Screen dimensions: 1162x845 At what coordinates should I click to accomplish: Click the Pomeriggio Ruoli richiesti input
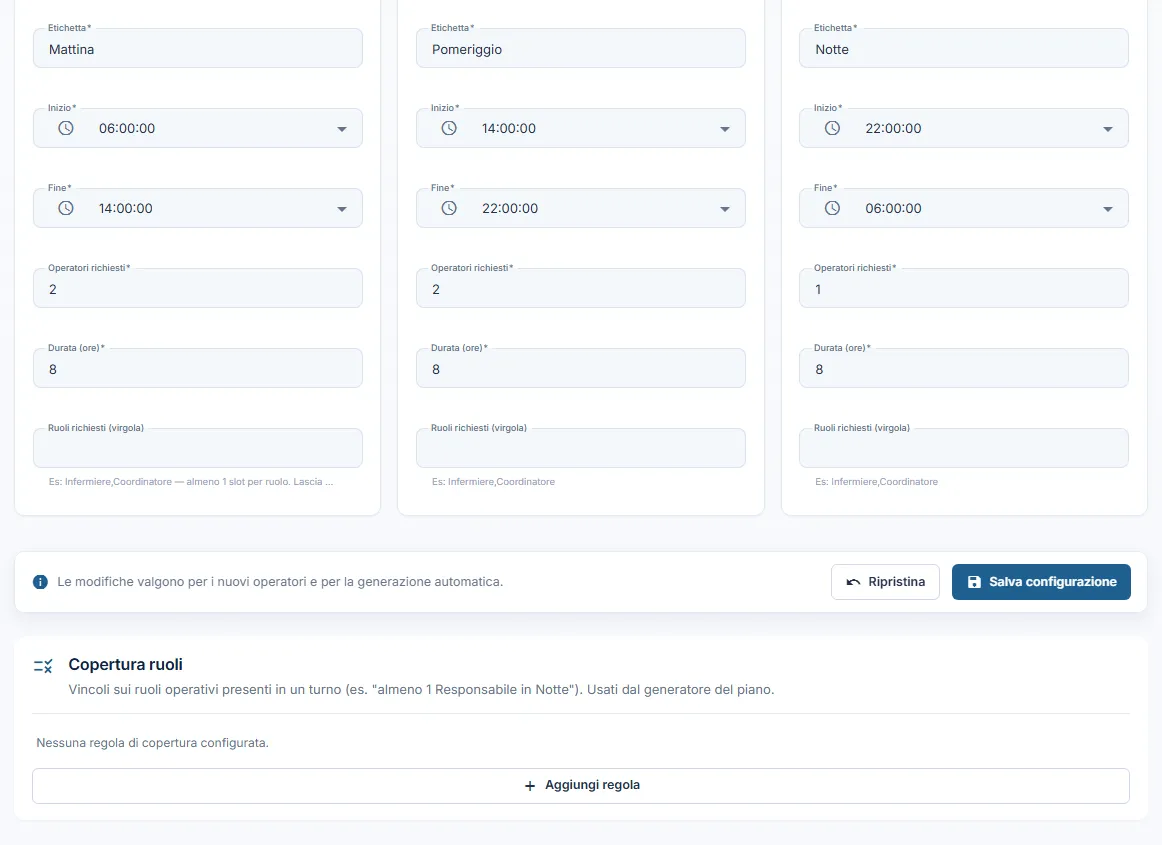[x=581, y=448]
